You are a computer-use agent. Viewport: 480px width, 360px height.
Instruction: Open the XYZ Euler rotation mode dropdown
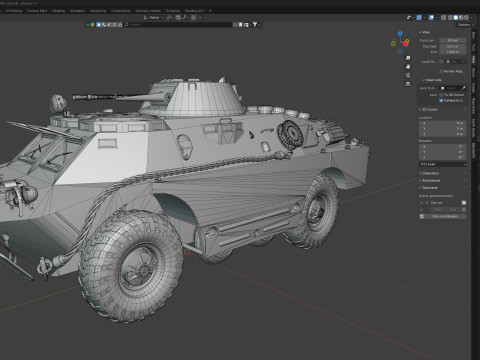[443, 164]
